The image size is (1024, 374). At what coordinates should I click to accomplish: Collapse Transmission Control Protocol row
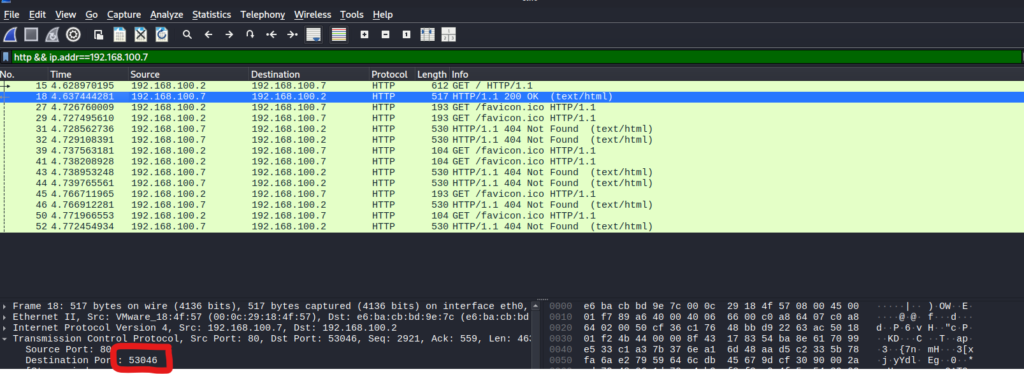5,339
